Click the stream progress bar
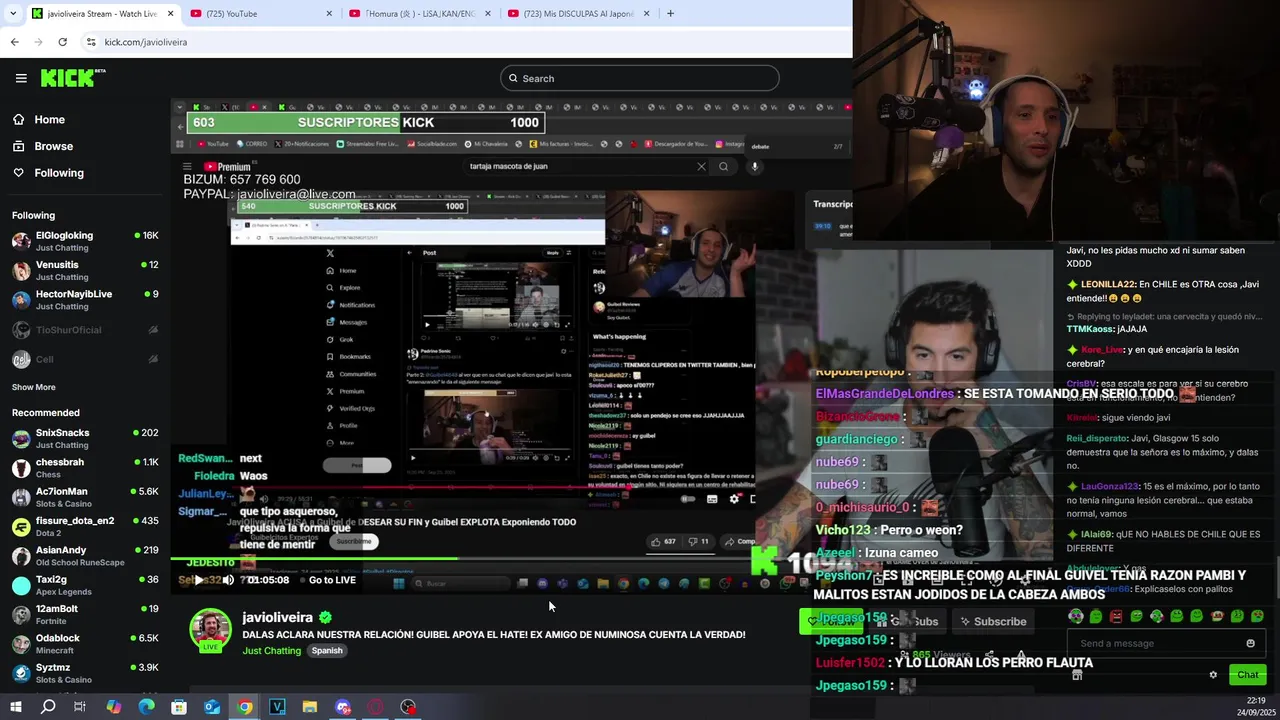 click(511, 559)
